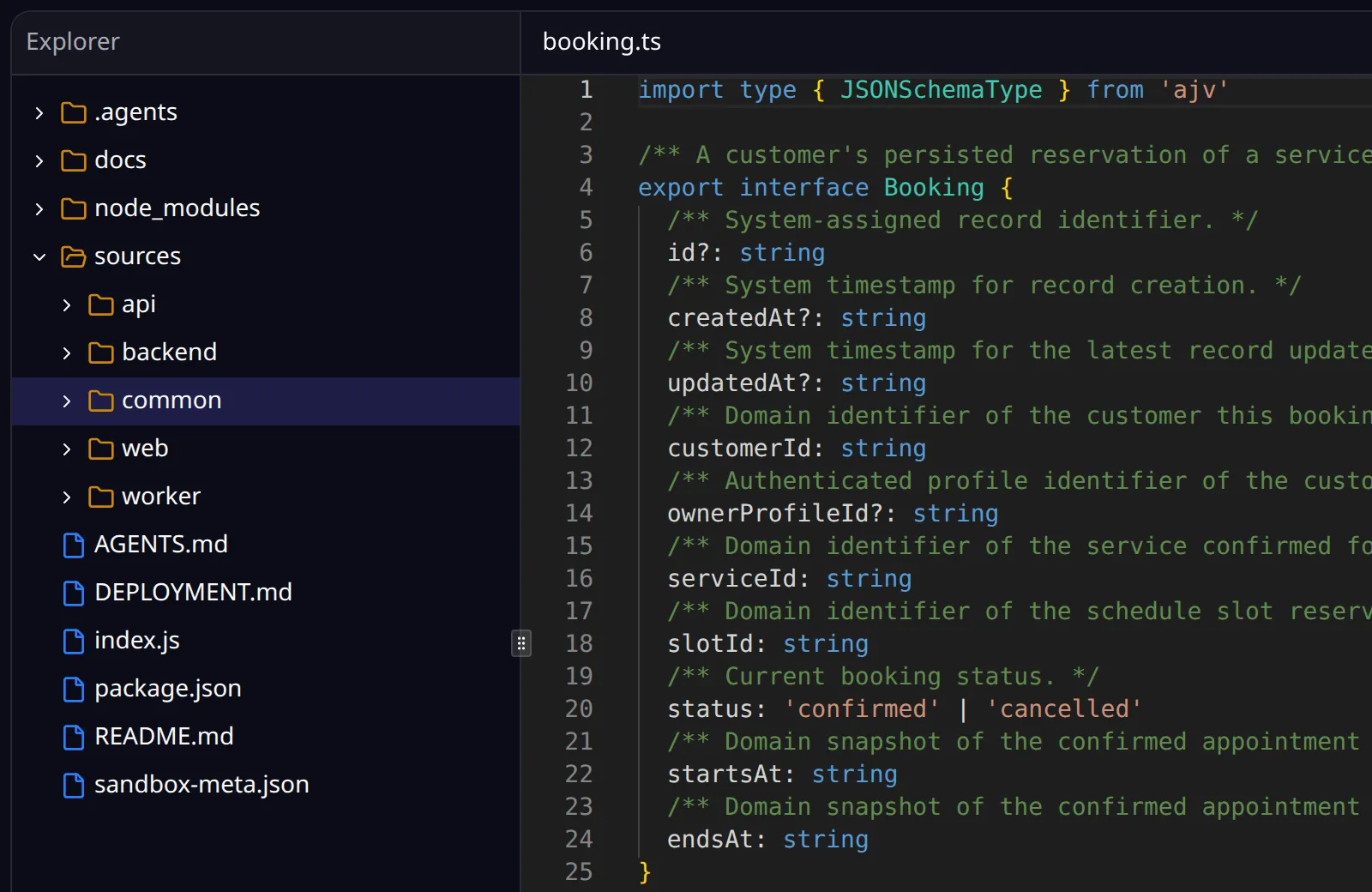Click the api folder icon
1372x892 pixels.
click(x=101, y=304)
